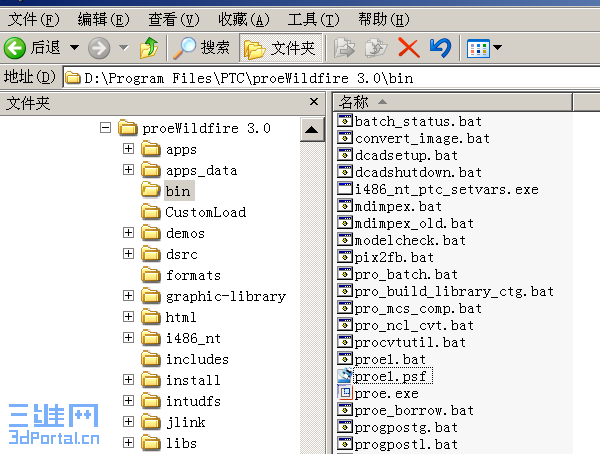Select dcadsetup.bat file icon
600x454 pixels.
(345, 155)
